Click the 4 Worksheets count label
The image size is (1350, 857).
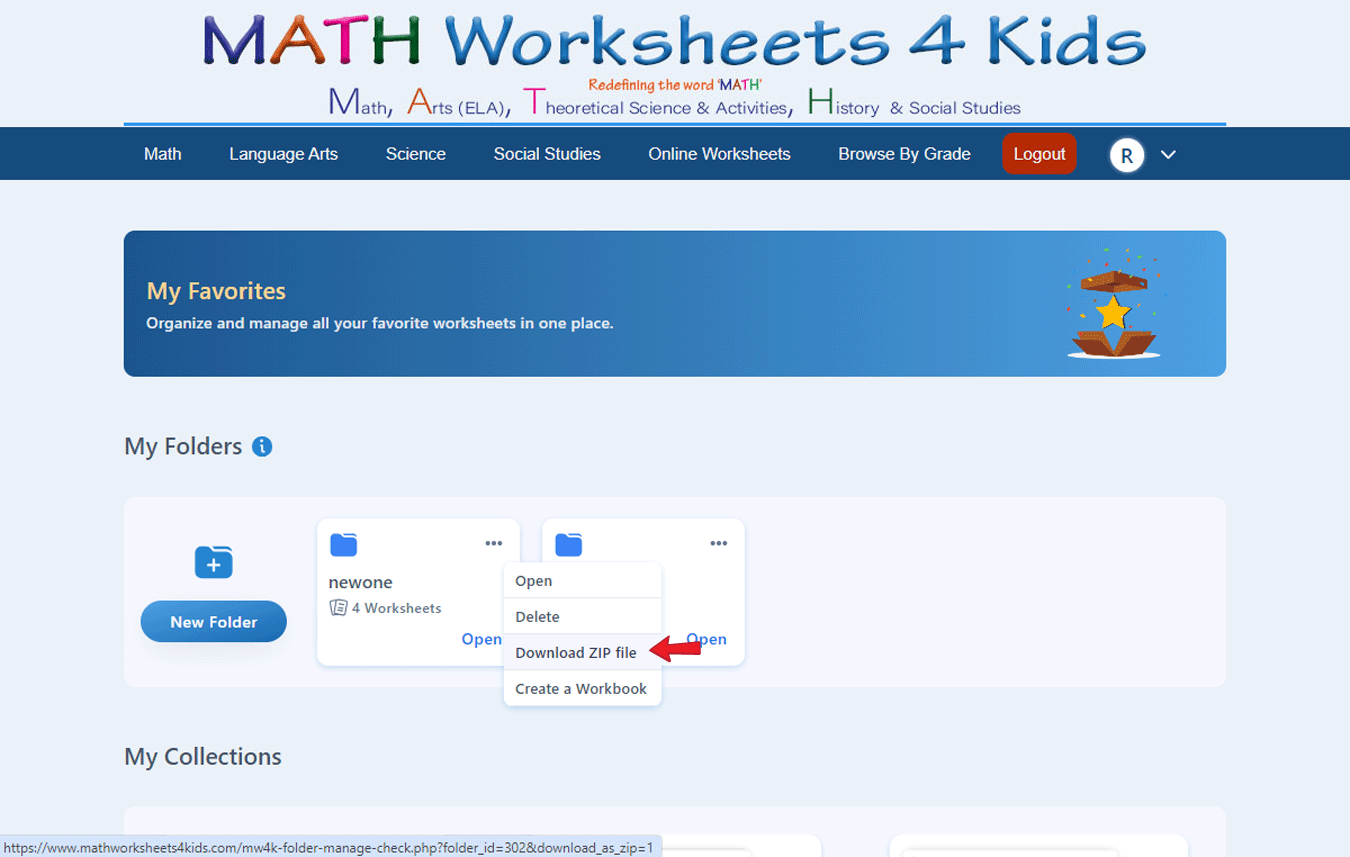[x=396, y=608]
